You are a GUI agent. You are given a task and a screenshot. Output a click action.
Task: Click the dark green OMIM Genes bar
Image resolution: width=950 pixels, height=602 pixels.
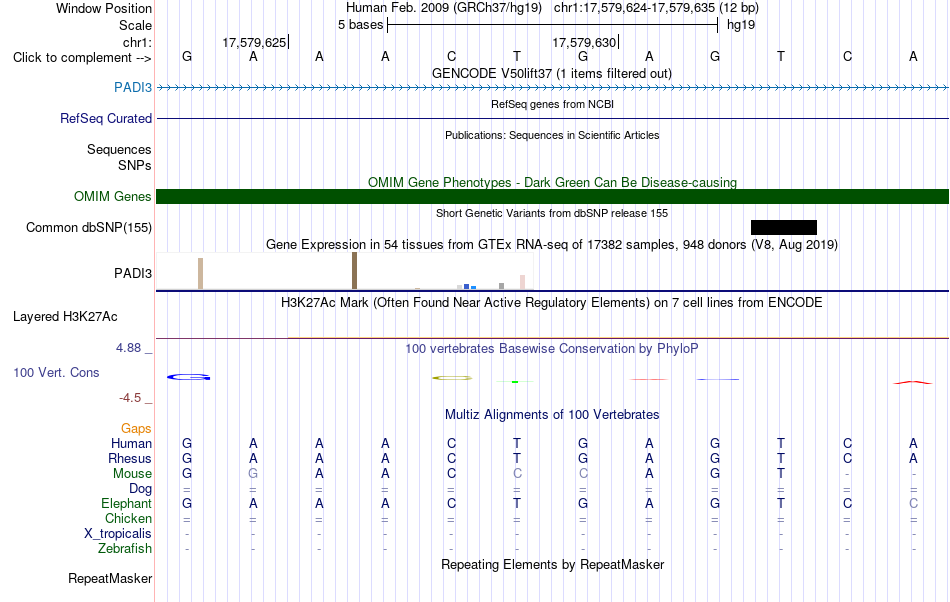(552, 196)
